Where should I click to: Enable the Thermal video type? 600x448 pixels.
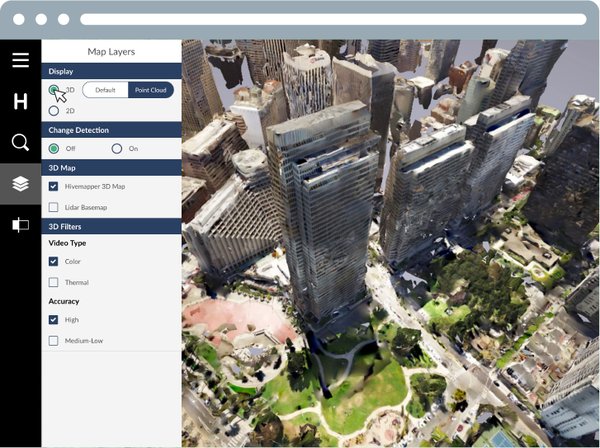pos(54,282)
